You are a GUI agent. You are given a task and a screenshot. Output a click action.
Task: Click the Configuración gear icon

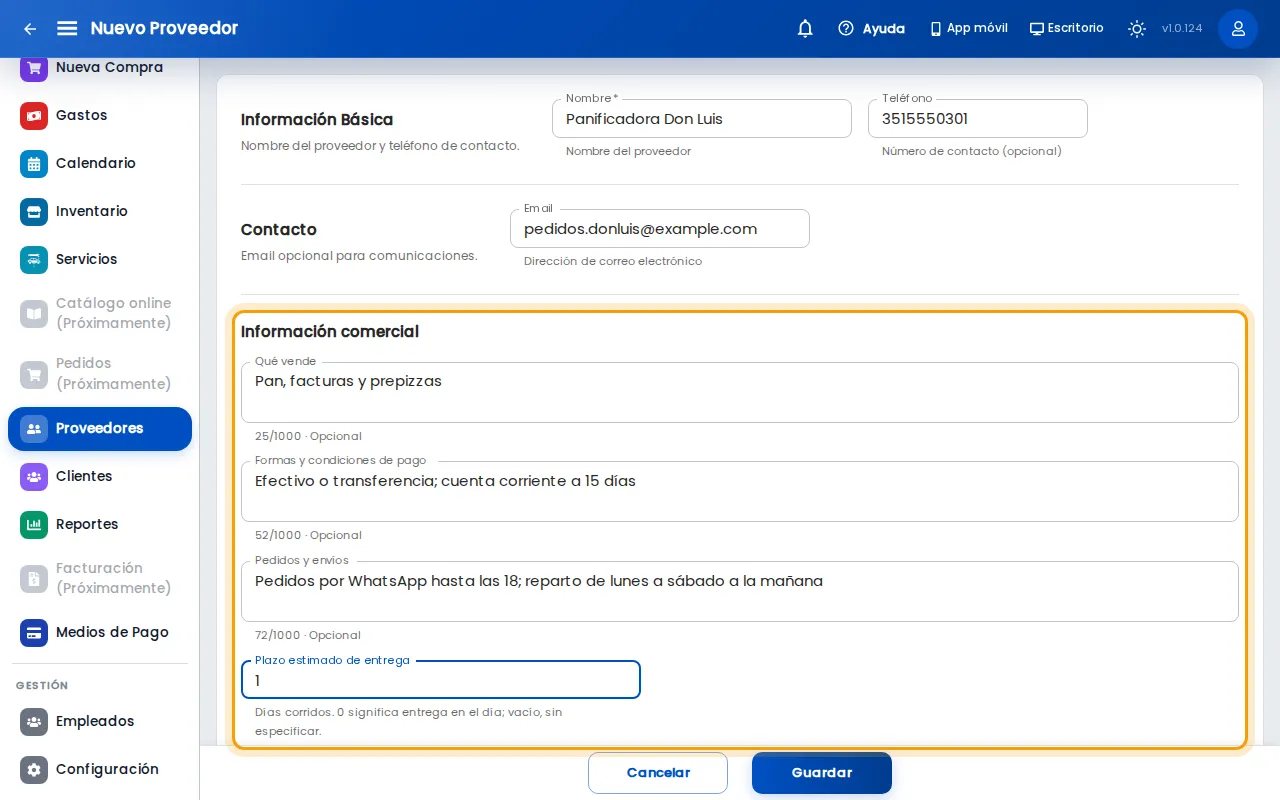click(x=34, y=770)
